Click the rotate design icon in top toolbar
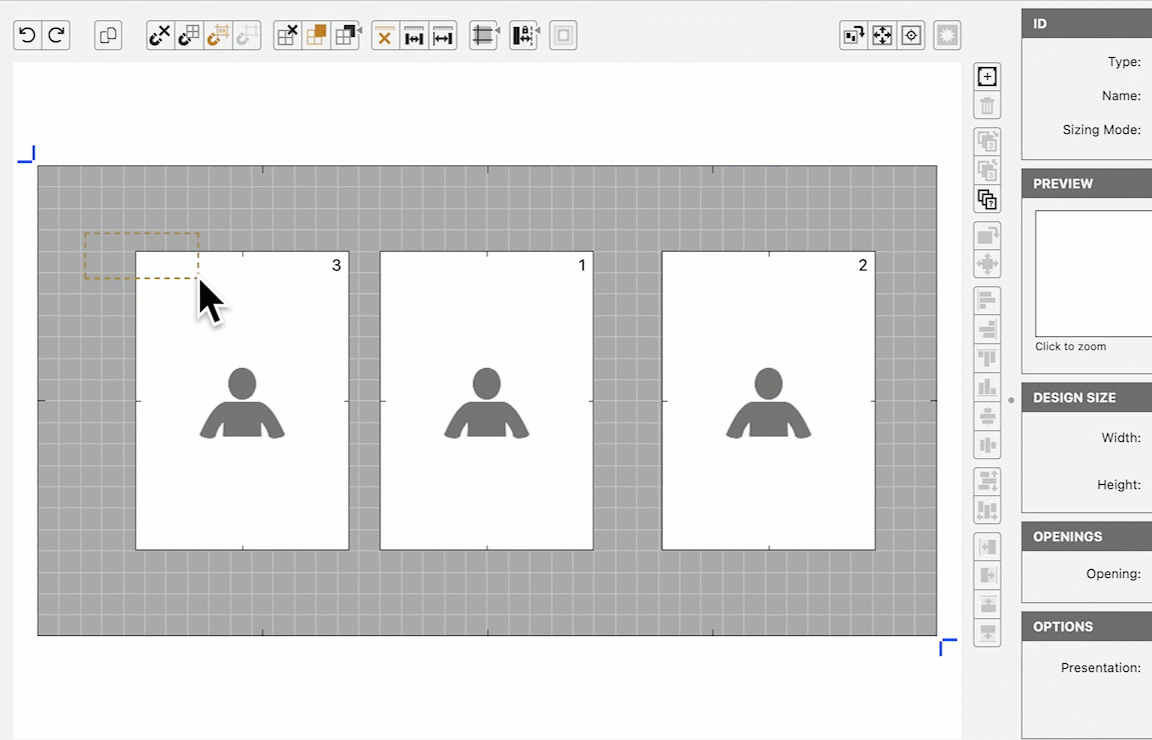 point(853,36)
